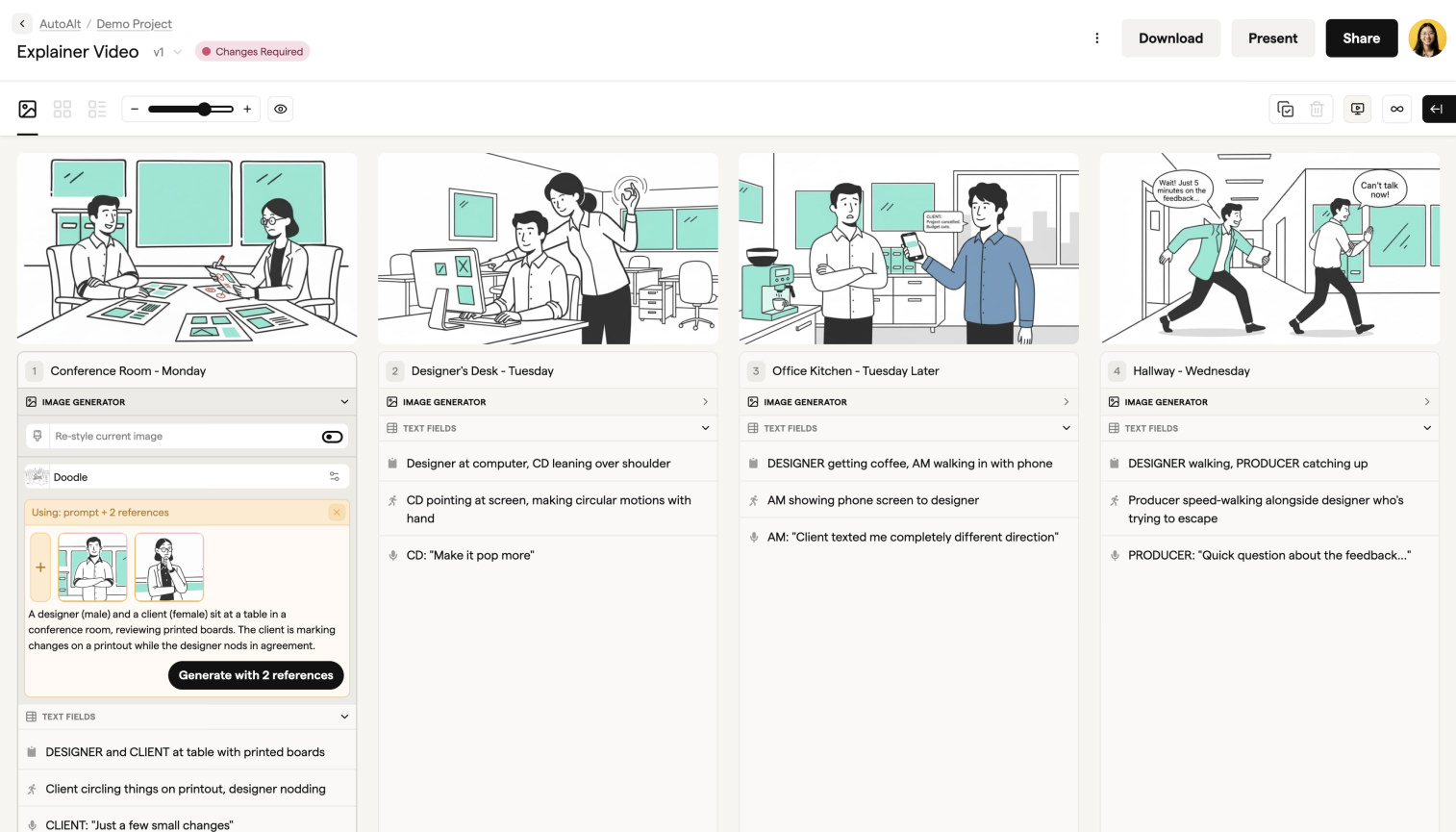1456x832 pixels.
Task: Toggle the Re-style current image switch
Action: tap(332, 437)
